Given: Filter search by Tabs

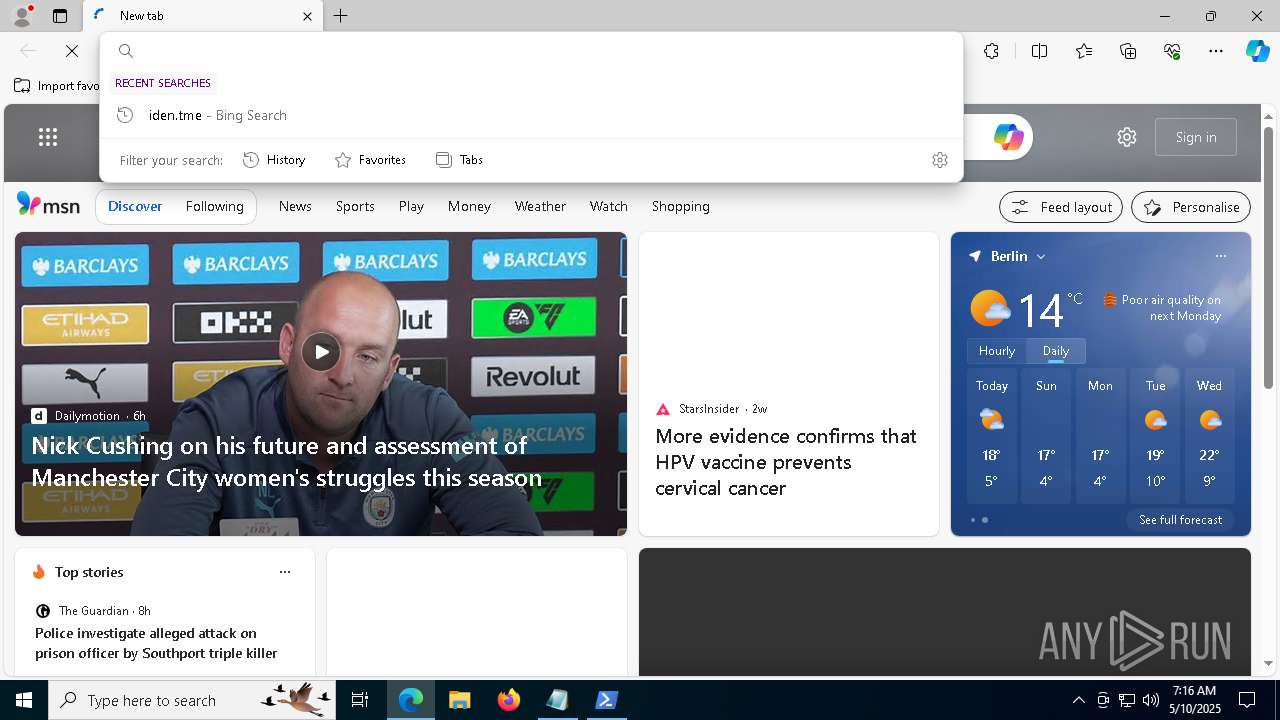Looking at the screenshot, I should click(x=459, y=160).
